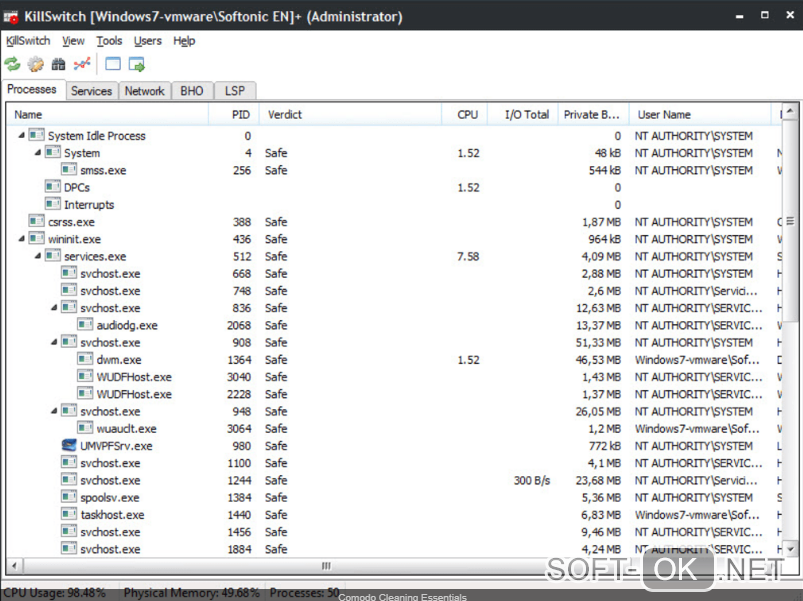Screen dimensions: 803x601
Task: Click the dwm.exe process icon
Action: coord(85,359)
